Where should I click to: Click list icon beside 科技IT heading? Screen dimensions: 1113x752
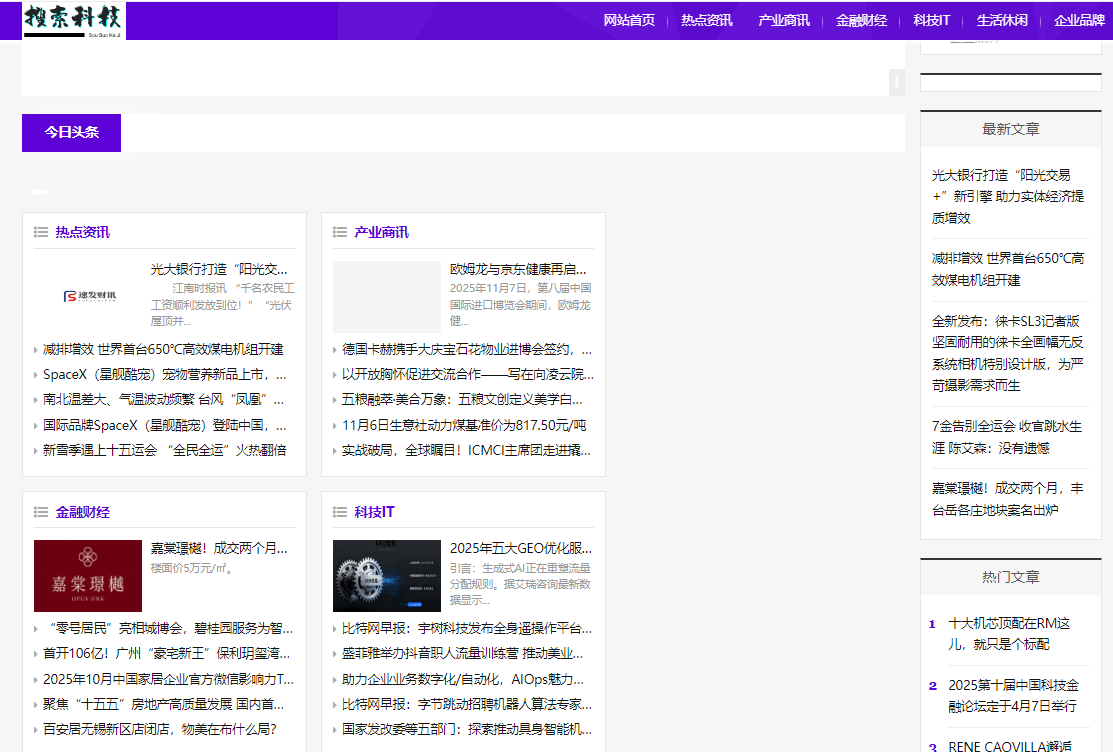click(x=340, y=512)
